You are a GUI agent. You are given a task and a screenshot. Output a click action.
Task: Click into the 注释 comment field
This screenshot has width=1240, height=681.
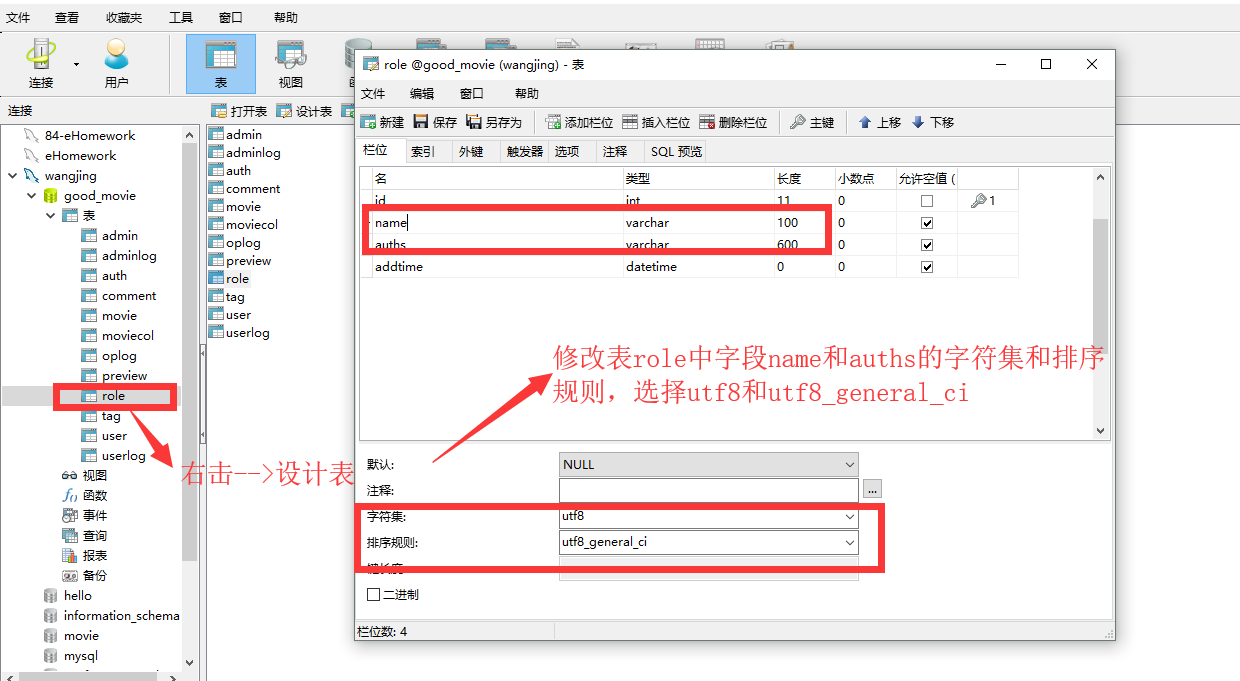tap(709, 490)
